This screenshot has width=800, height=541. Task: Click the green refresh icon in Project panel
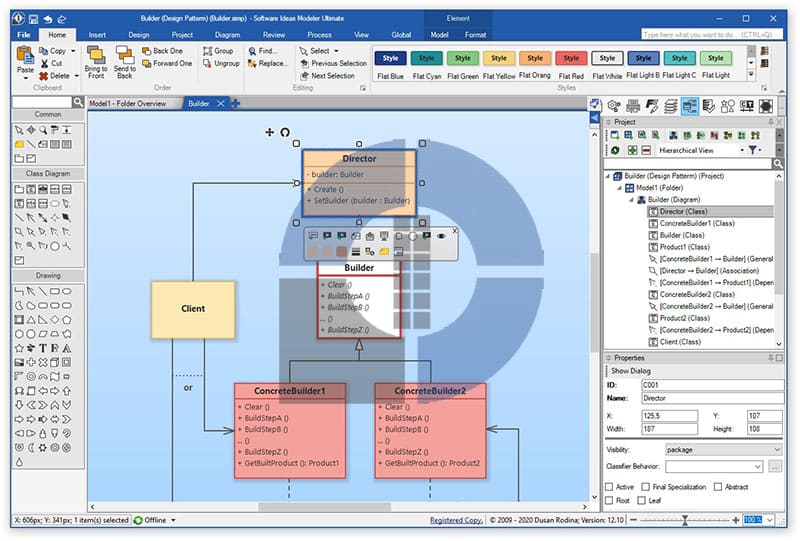coord(615,150)
